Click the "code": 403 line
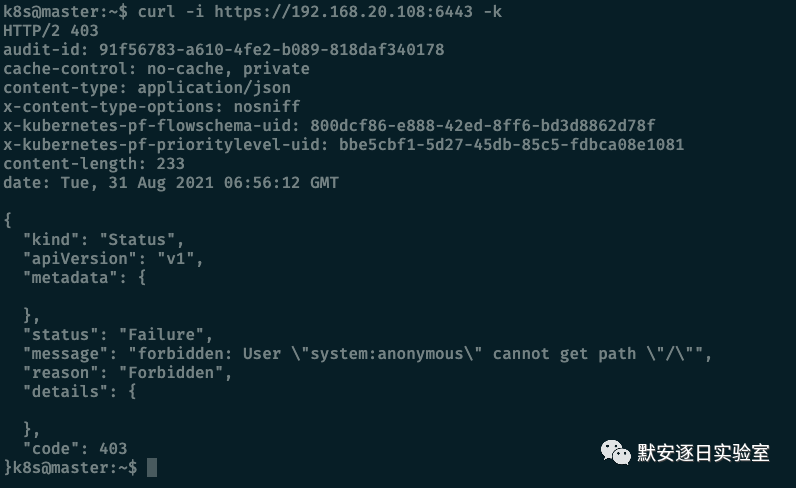This screenshot has height=488, width=796. [75, 449]
